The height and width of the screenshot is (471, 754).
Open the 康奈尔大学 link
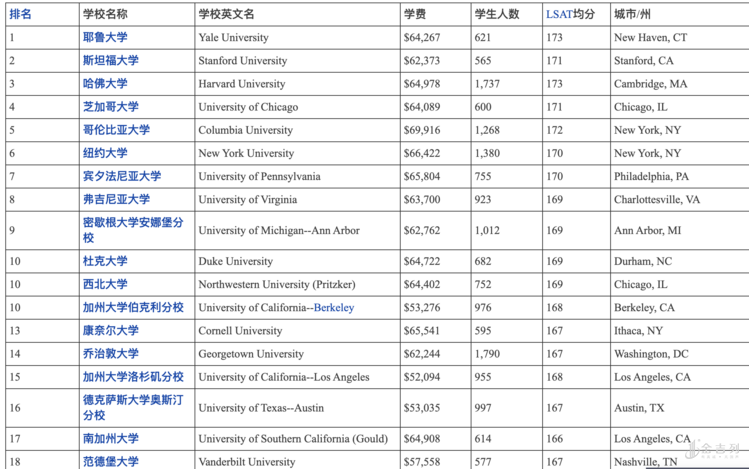[110, 330]
